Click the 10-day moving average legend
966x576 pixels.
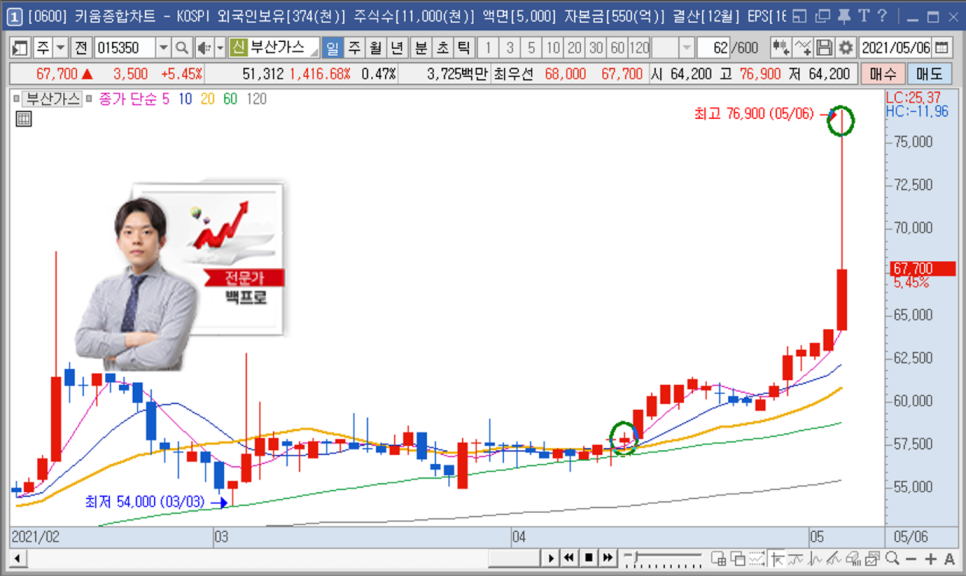point(185,99)
